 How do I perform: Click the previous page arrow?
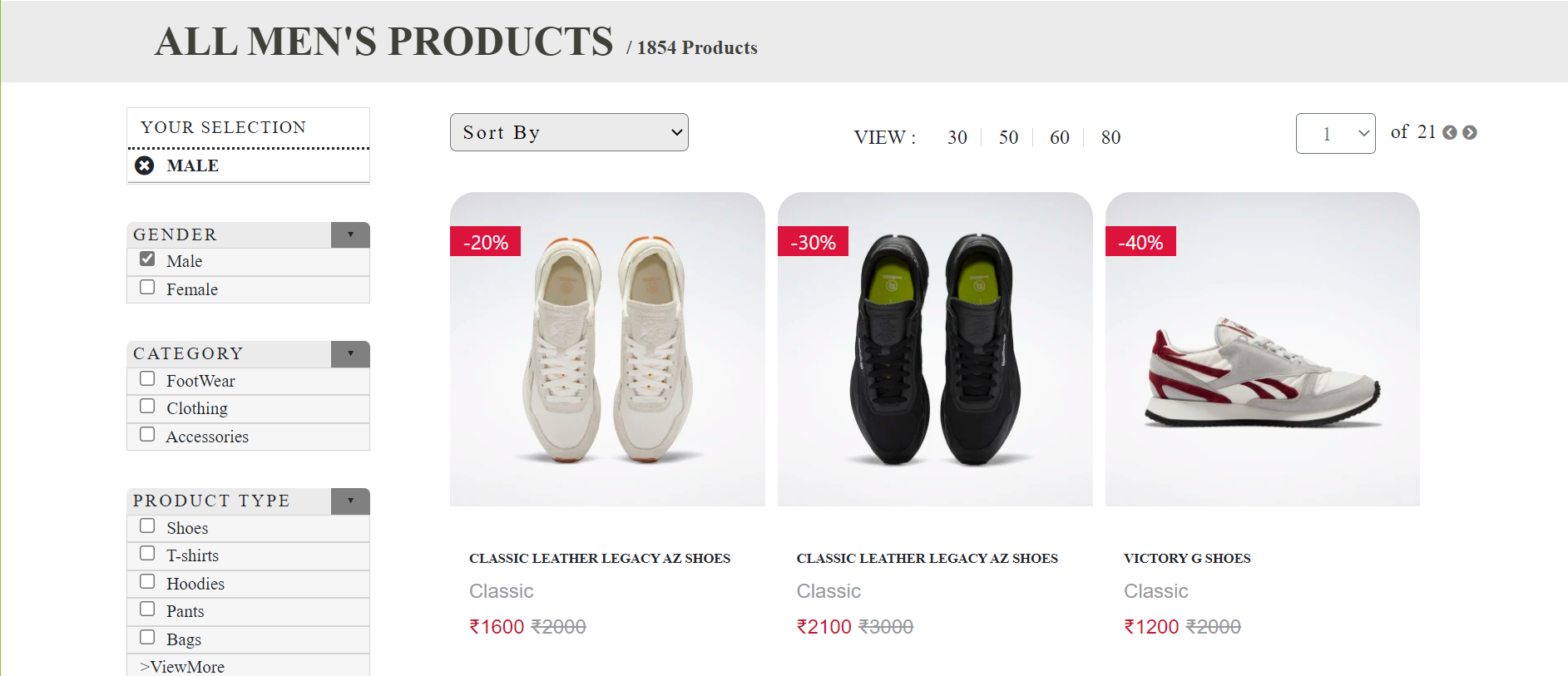point(1450,131)
